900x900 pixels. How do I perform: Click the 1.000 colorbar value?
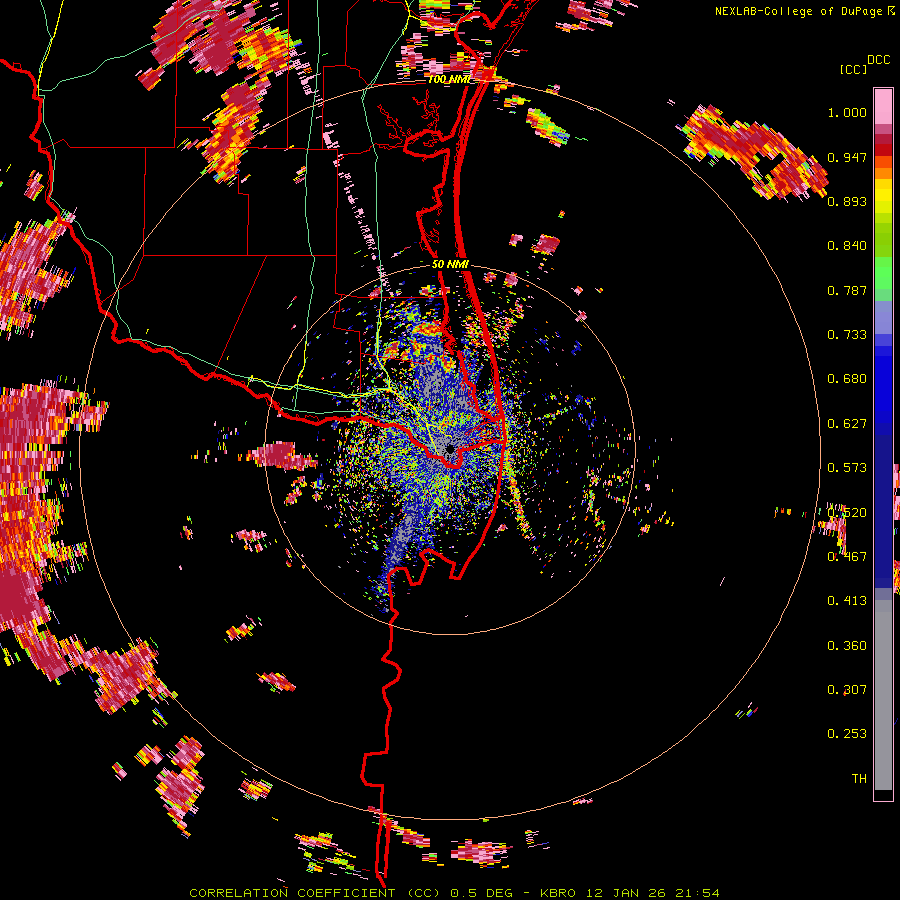[x=847, y=112]
